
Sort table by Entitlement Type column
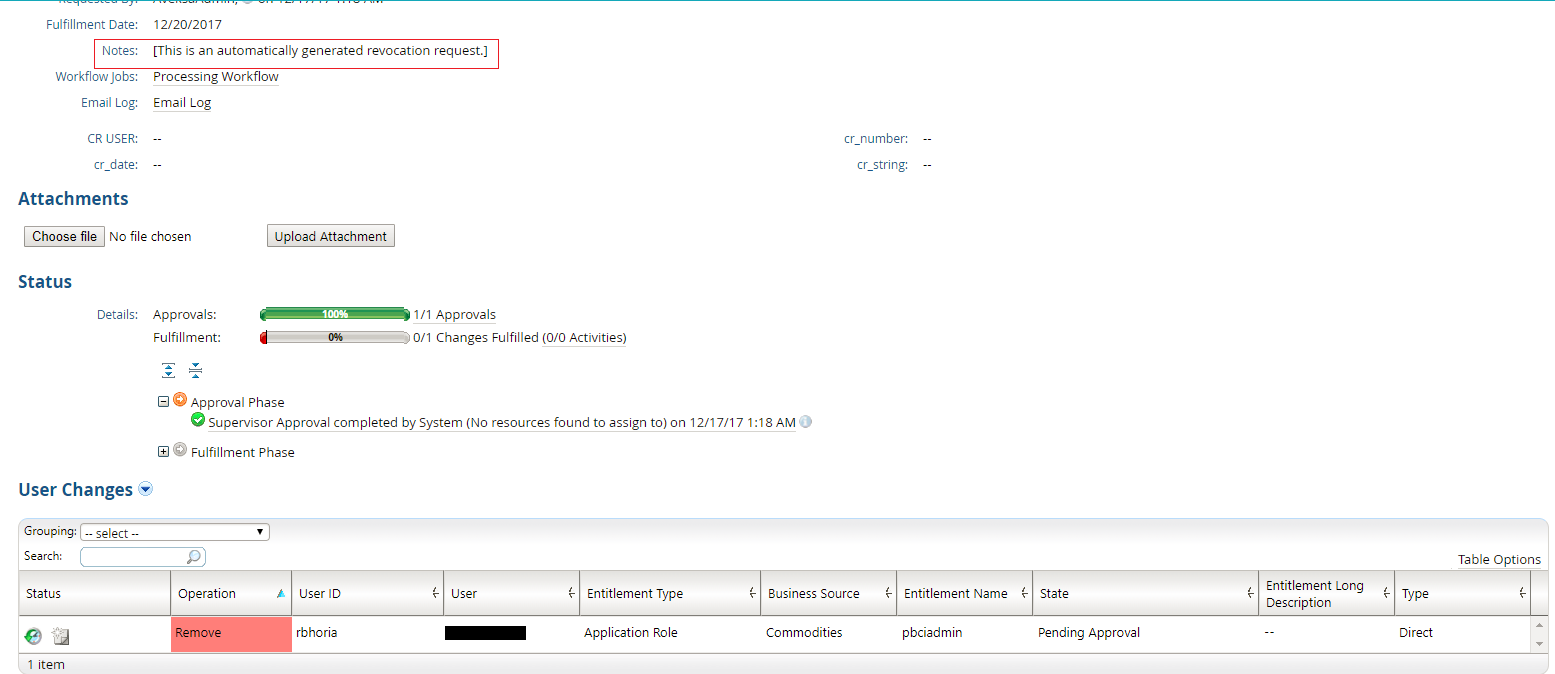635,593
